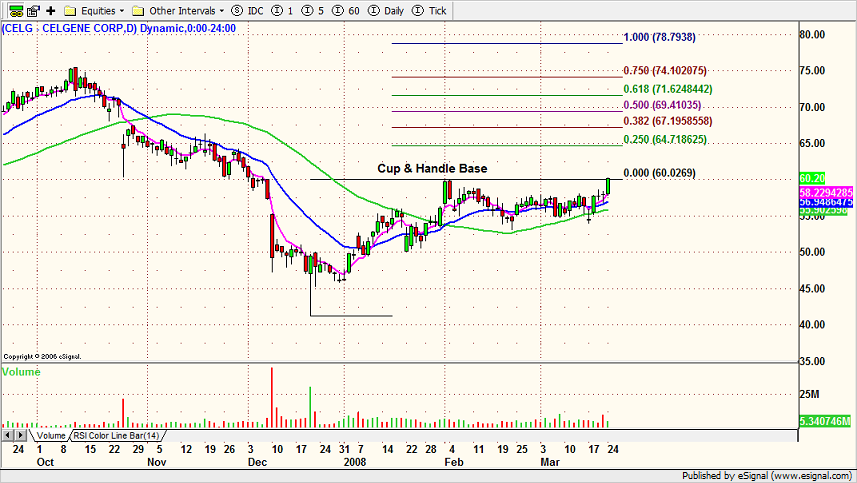
Task: Open the Equities folder dropdown
Action: click(94, 10)
